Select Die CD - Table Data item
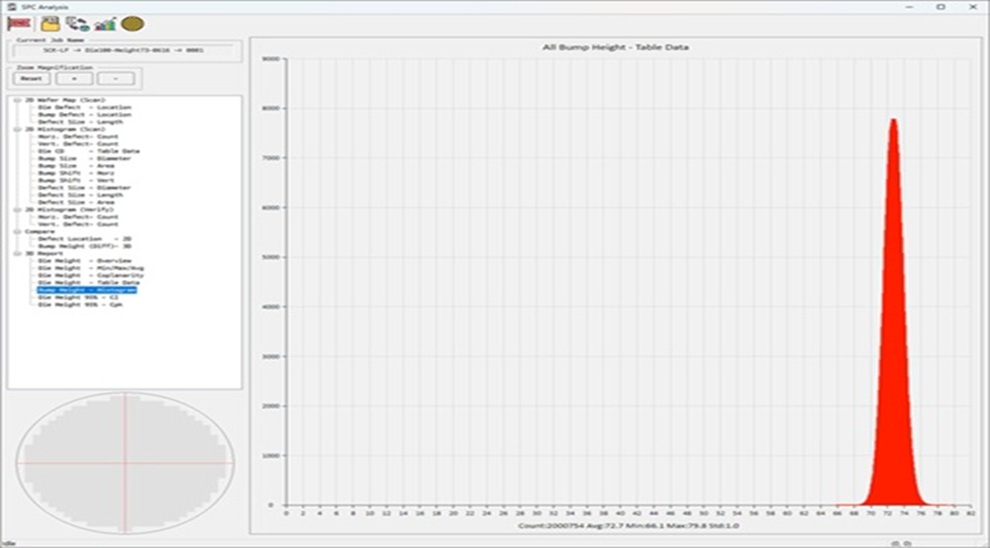 pos(88,151)
